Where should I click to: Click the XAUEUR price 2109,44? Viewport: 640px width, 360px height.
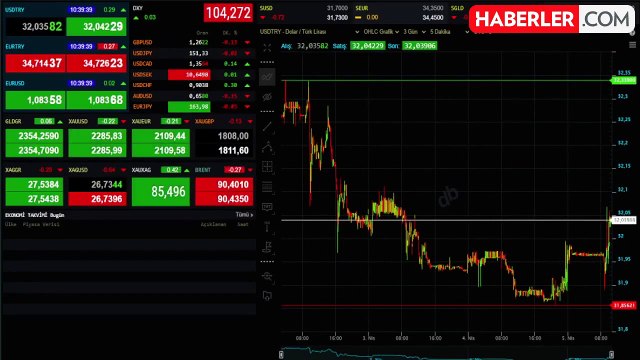161,136
